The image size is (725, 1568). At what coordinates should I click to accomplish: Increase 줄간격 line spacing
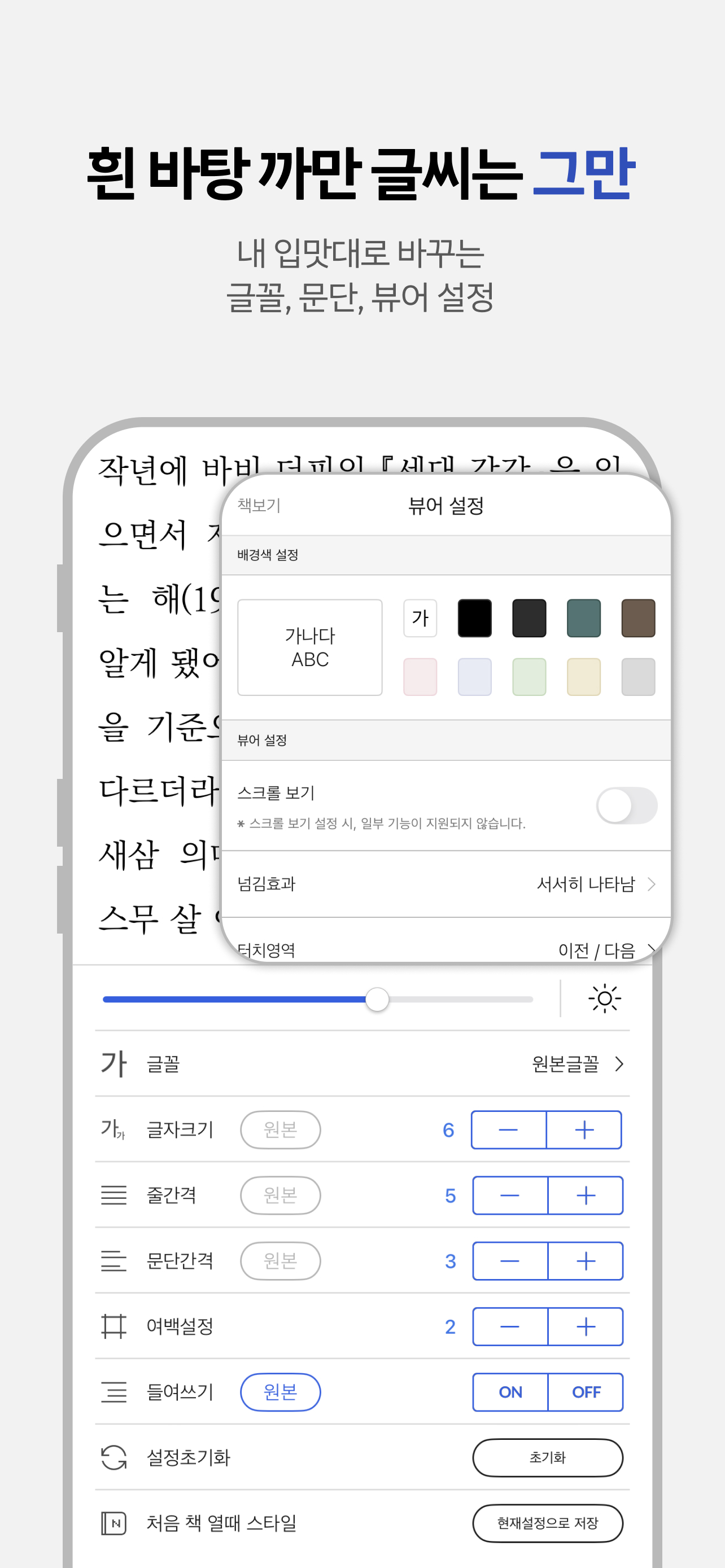click(x=586, y=1195)
